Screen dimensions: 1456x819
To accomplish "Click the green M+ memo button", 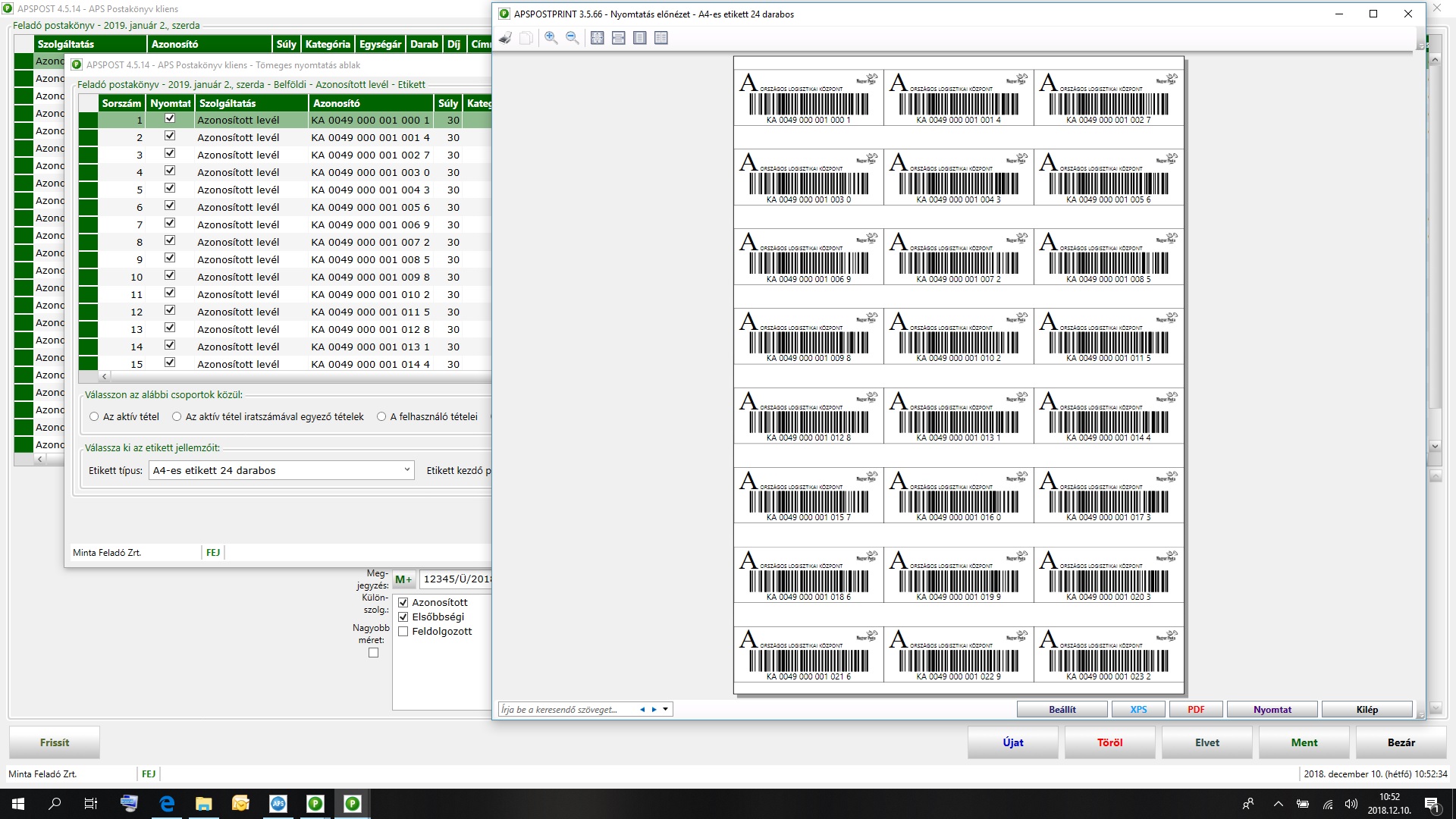I will (403, 579).
